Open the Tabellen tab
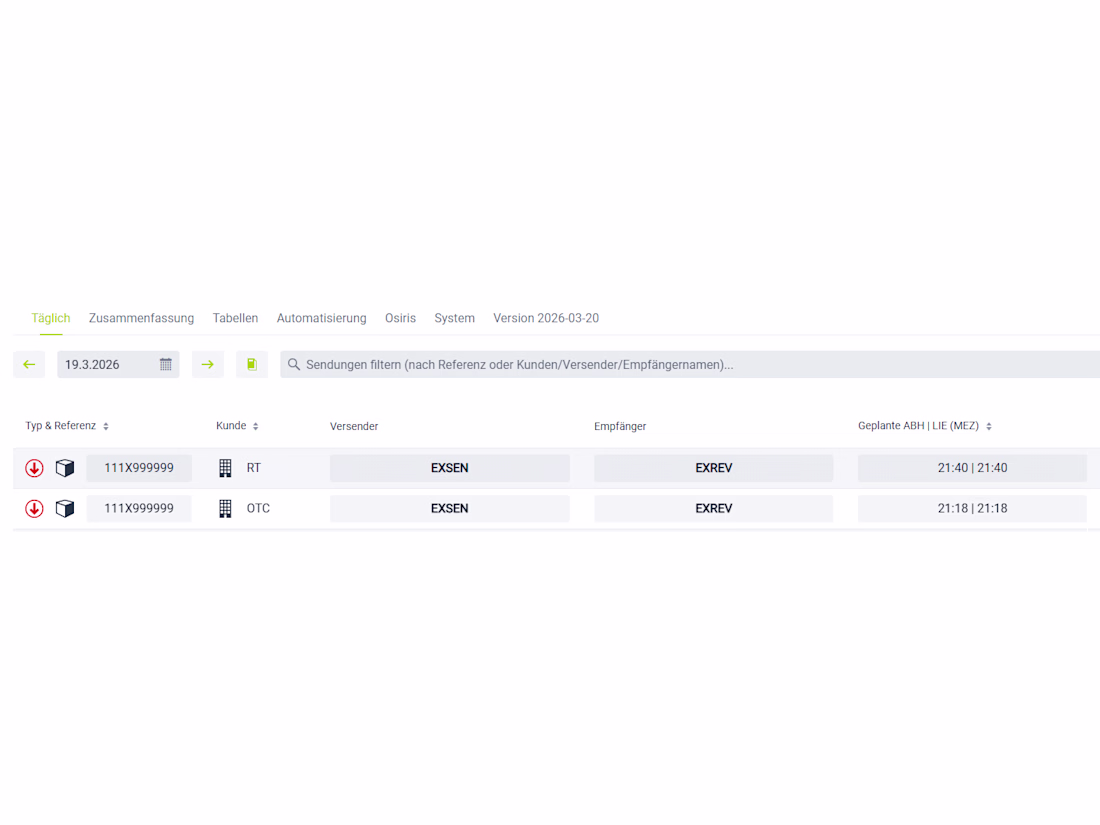The width and height of the screenshot is (1100, 825). coord(235,318)
